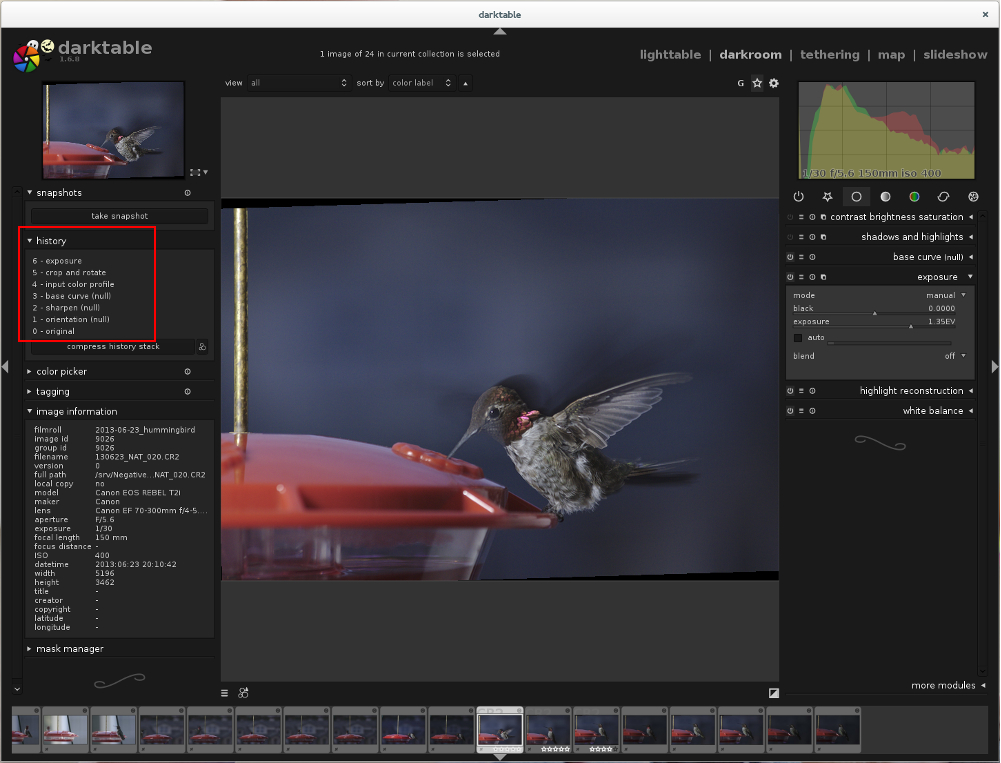Switch to the map view
The image size is (1001, 763).
click(x=890, y=55)
